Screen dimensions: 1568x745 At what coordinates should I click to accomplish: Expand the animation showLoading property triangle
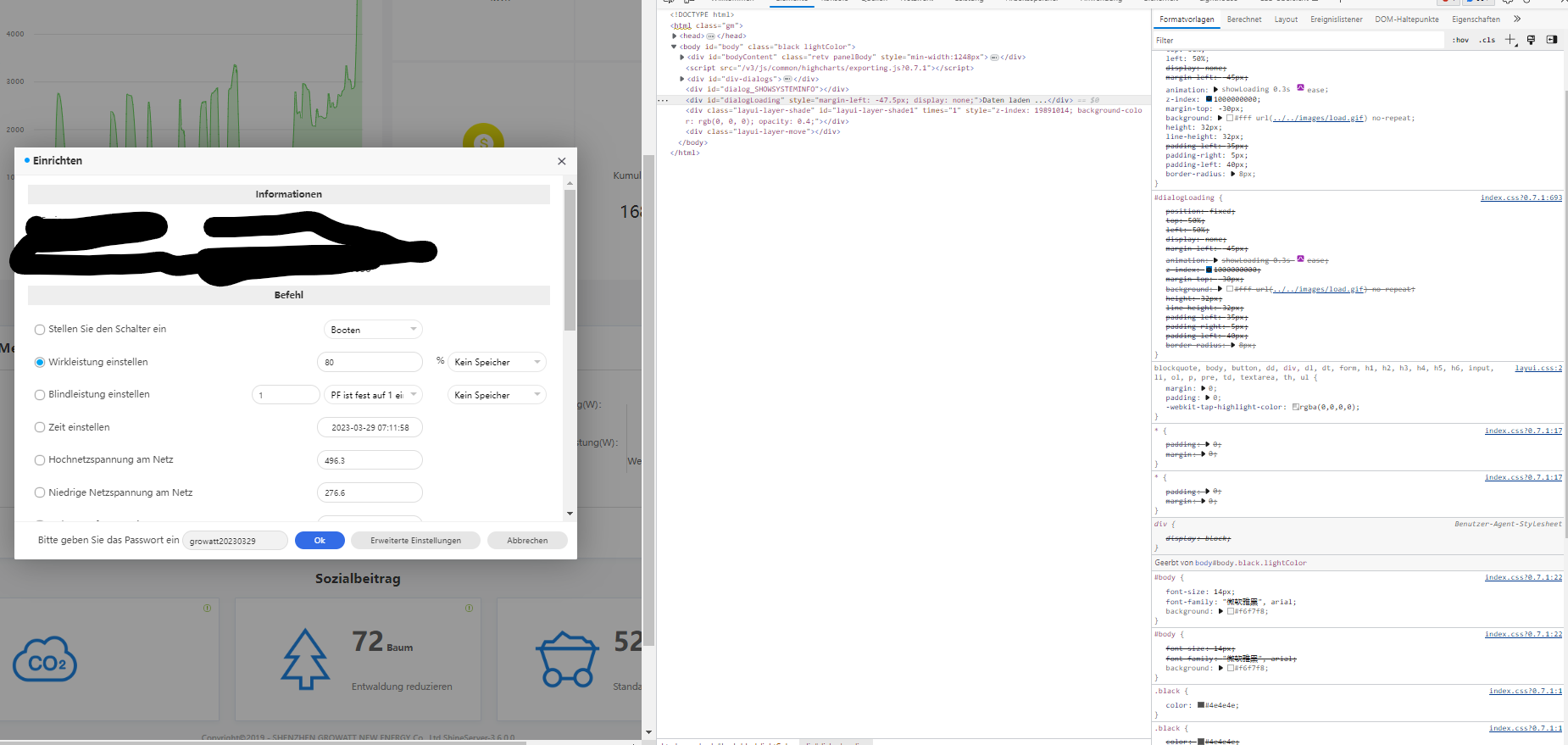pos(1216,89)
